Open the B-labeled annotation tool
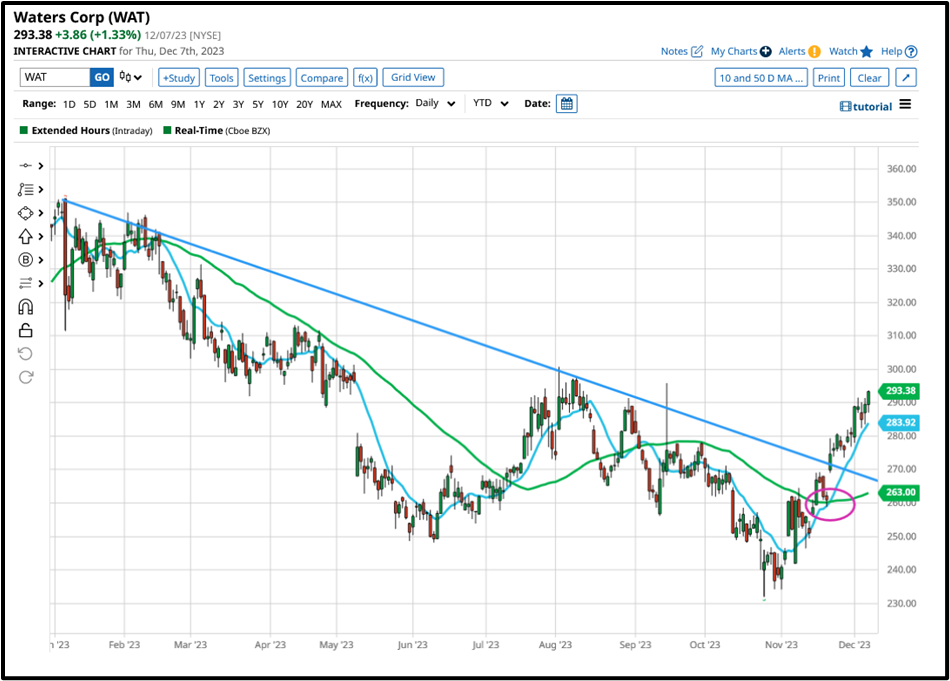This screenshot has height=681, width=950. [25, 259]
